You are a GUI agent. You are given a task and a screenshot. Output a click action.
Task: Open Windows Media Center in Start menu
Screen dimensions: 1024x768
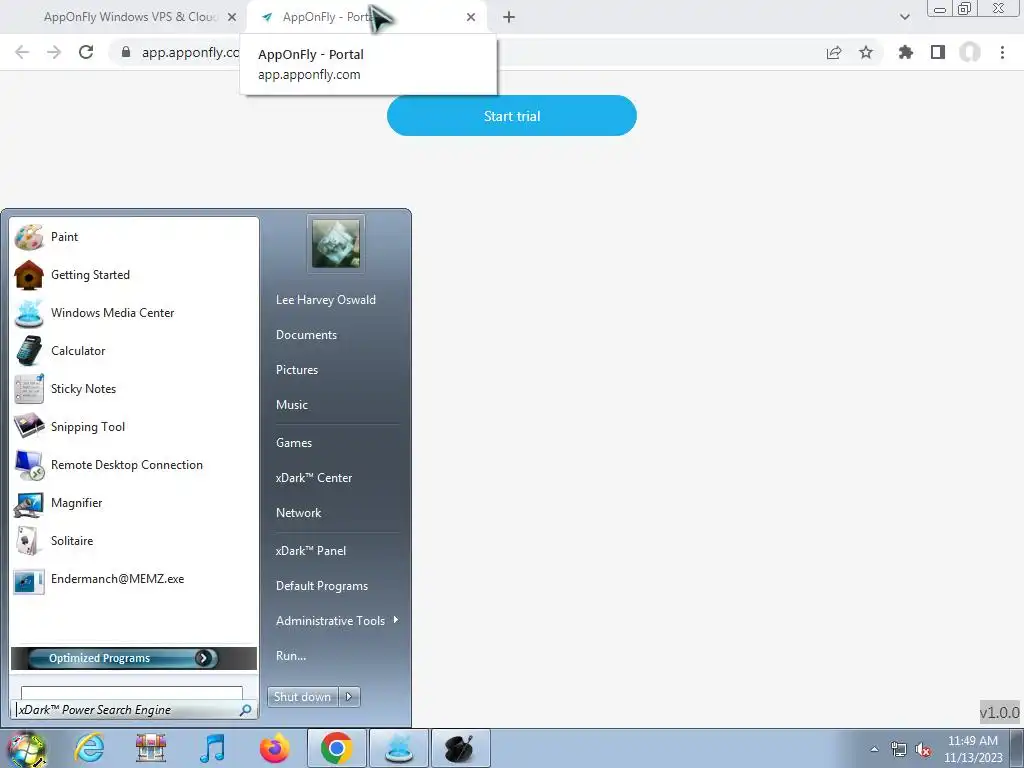[x=134, y=313]
